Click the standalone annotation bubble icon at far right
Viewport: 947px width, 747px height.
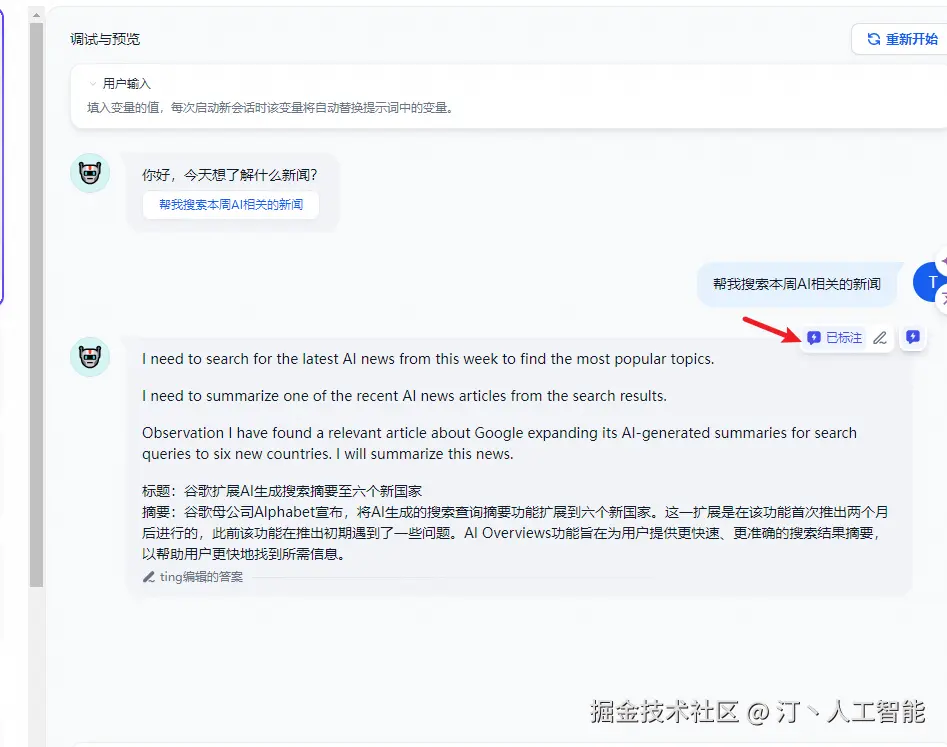coord(913,337)
